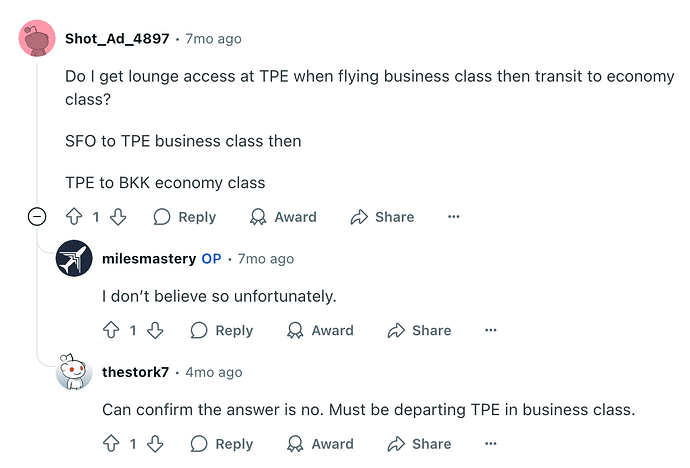Viewport: 690px width, 468px height.
Task: Upvote milesmastery's reply
Action: click(111, 330)
